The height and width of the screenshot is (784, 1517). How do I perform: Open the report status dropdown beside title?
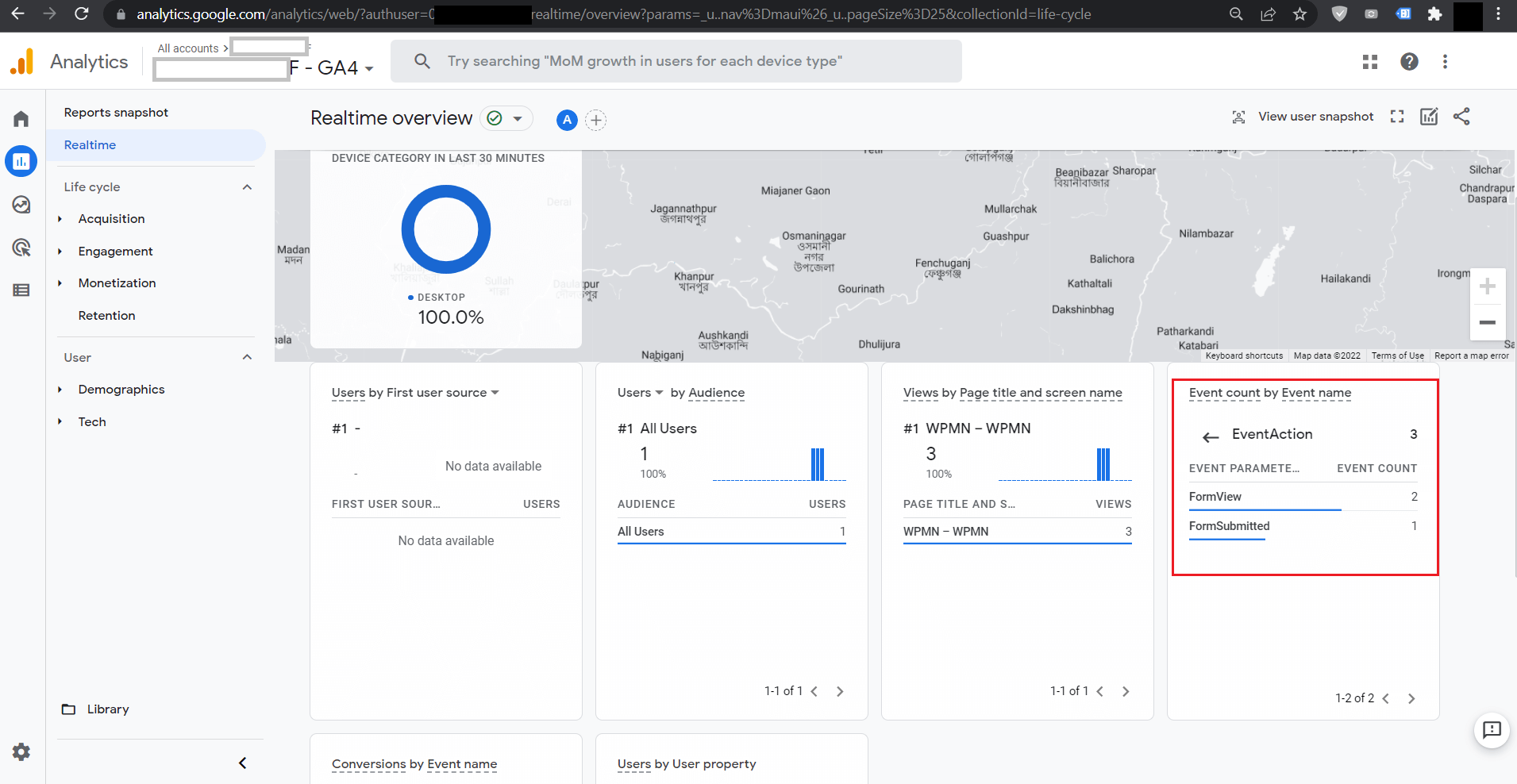click(x=518, y=119)
